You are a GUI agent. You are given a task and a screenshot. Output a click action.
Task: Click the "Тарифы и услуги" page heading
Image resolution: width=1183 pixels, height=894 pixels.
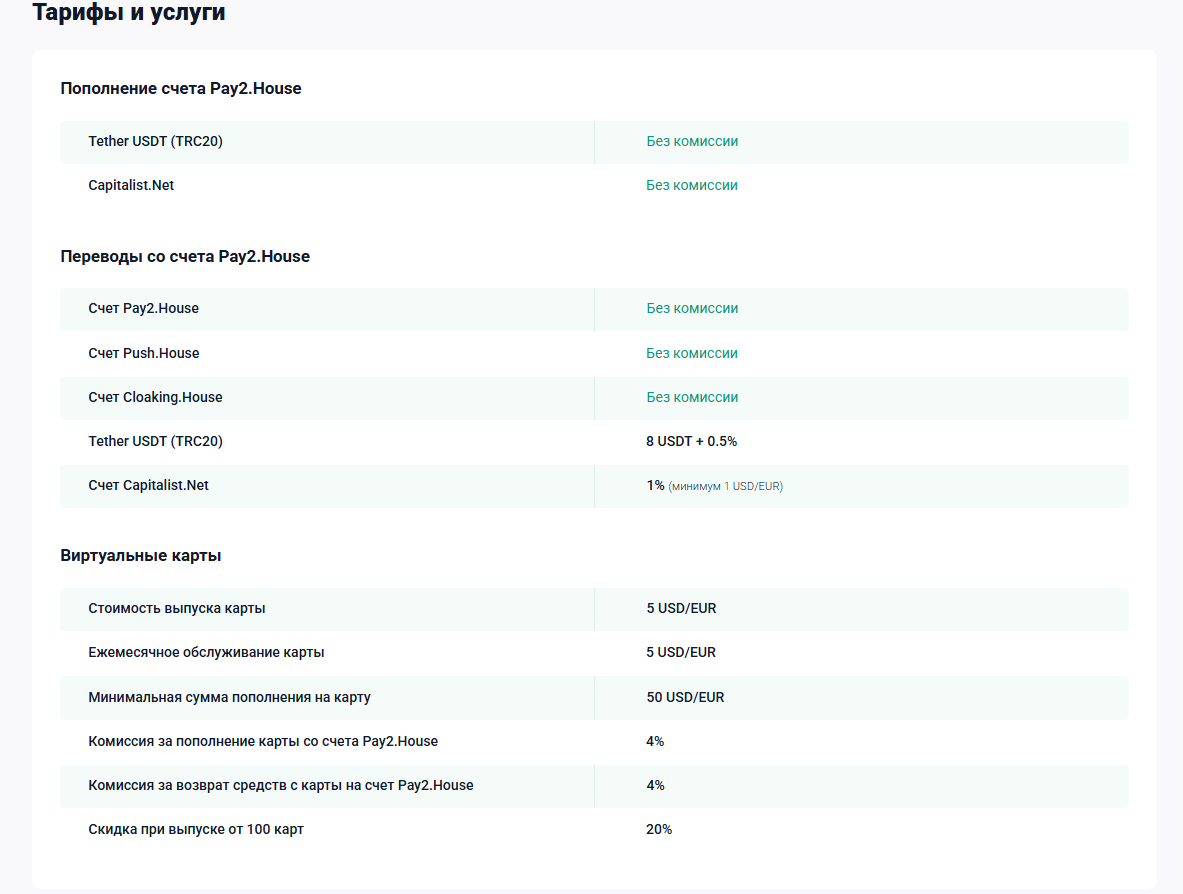point(129,12)
